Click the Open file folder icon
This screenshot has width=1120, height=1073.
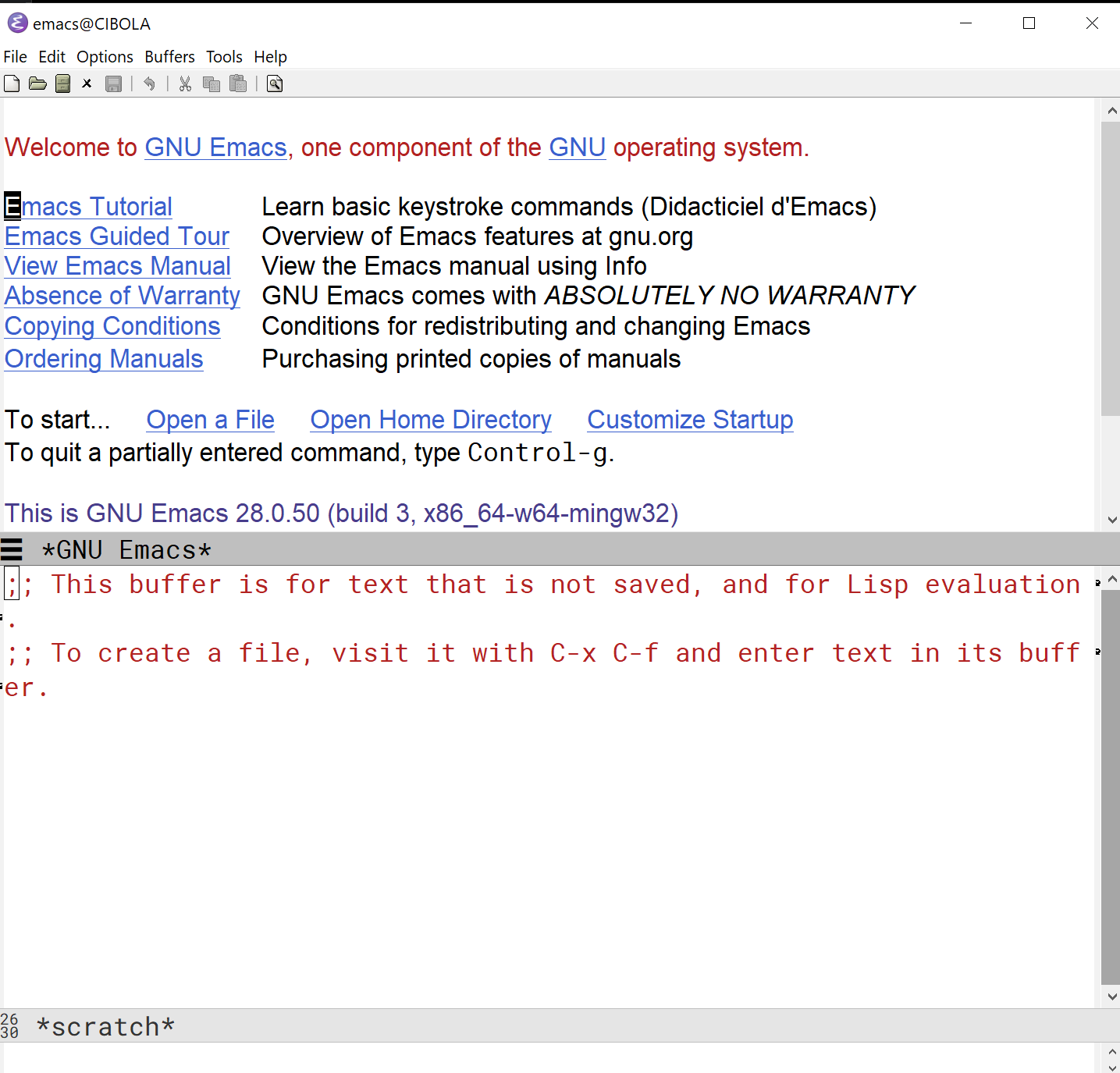click(37, 83)
